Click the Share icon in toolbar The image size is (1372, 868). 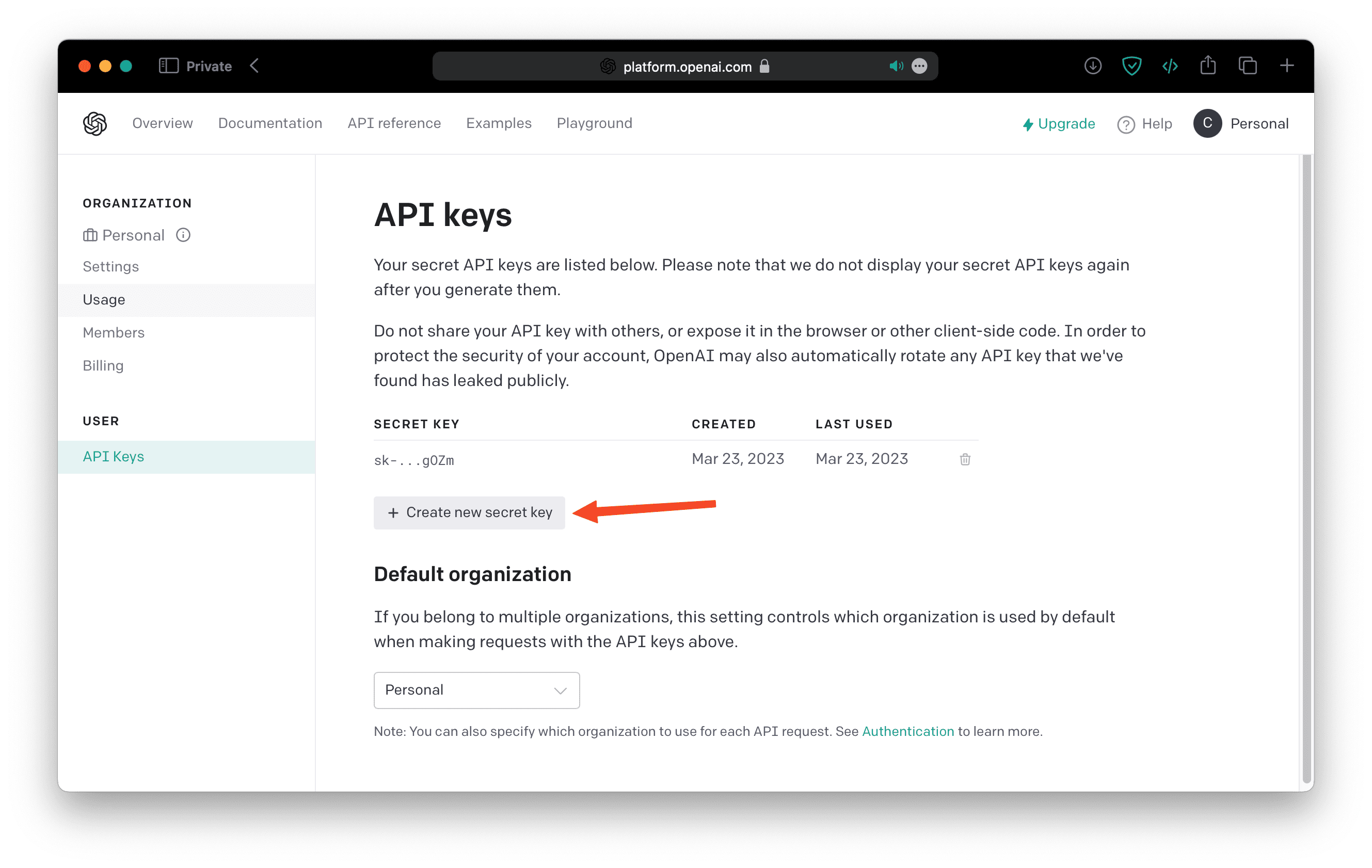pos(1208,65)
